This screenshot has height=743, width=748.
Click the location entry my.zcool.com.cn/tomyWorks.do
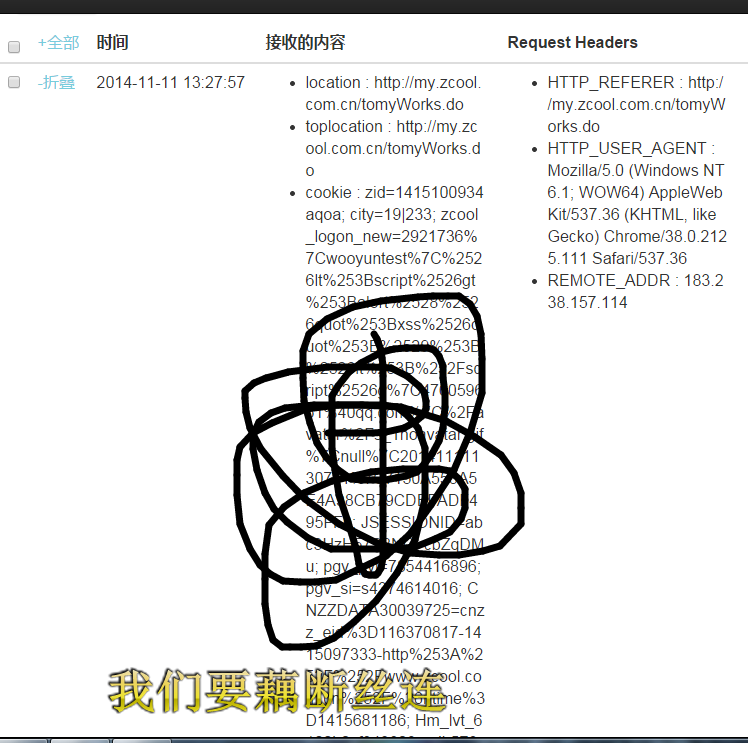[393, 93]
